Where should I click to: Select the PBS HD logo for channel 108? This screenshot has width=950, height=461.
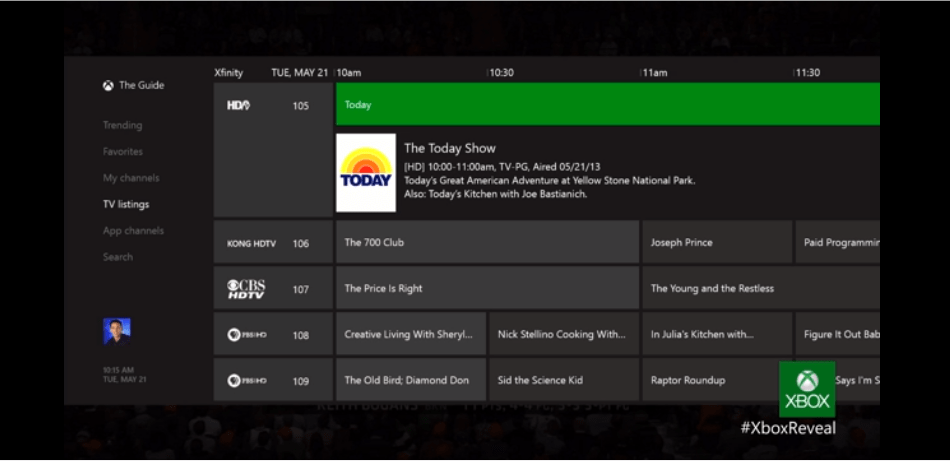247,335
